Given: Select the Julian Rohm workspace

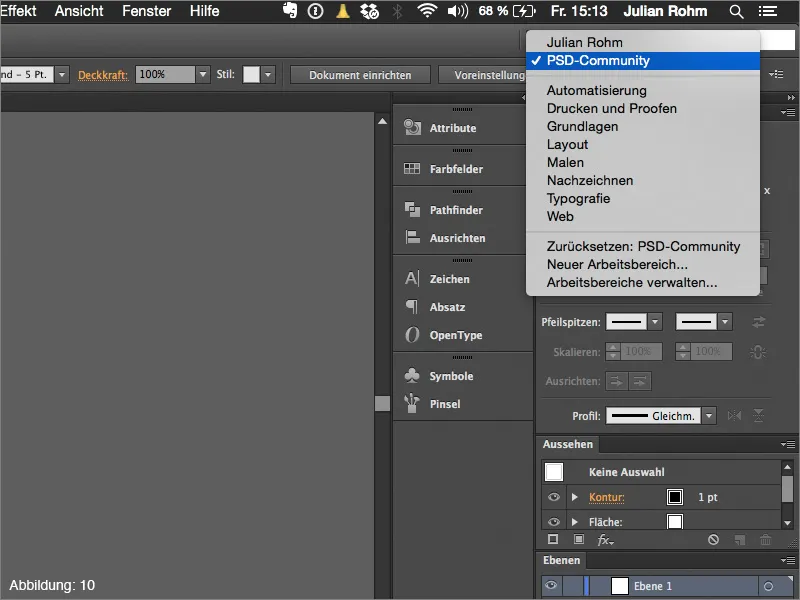Looking at the screenshot, I should click(643, 42).
